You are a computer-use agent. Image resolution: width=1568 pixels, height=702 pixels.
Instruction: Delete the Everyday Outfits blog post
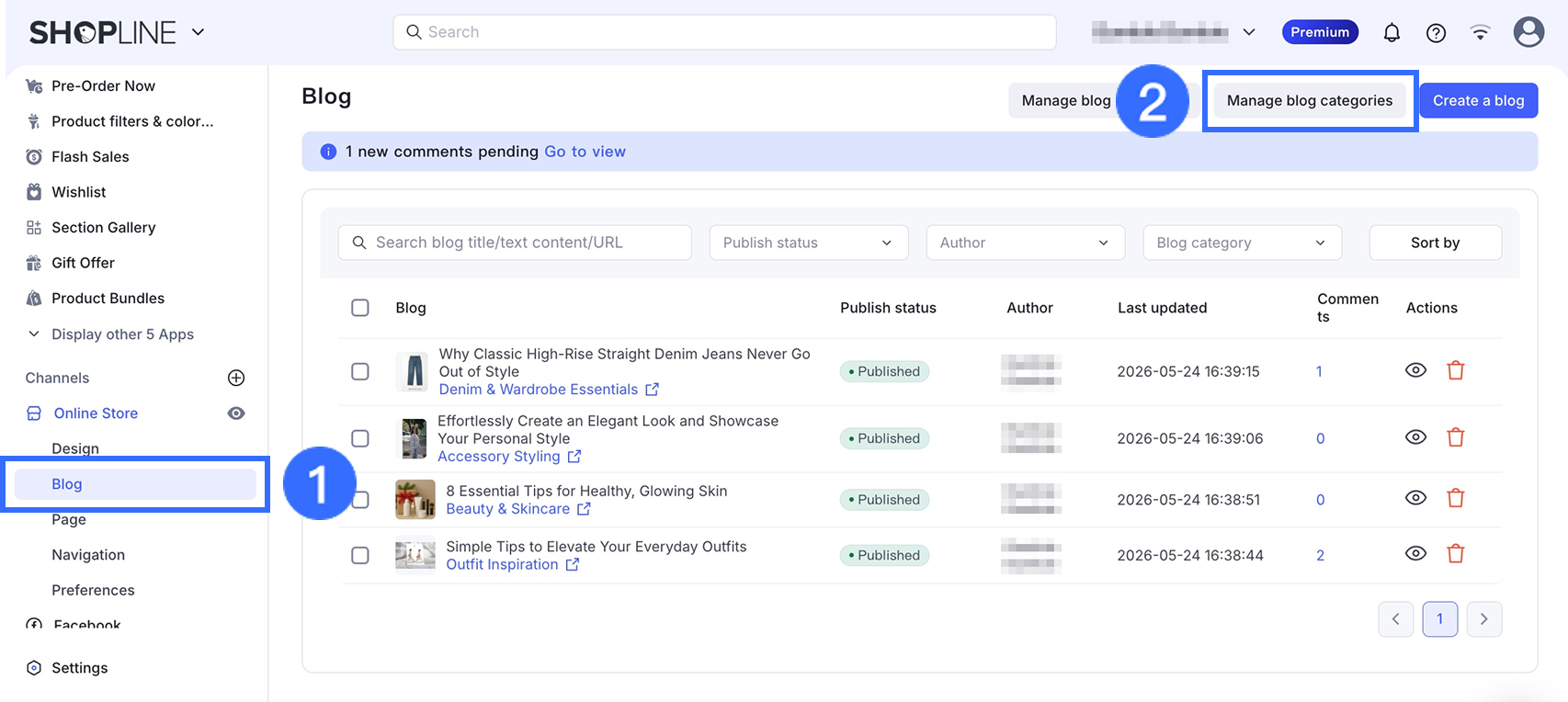tap(1455, 554)
